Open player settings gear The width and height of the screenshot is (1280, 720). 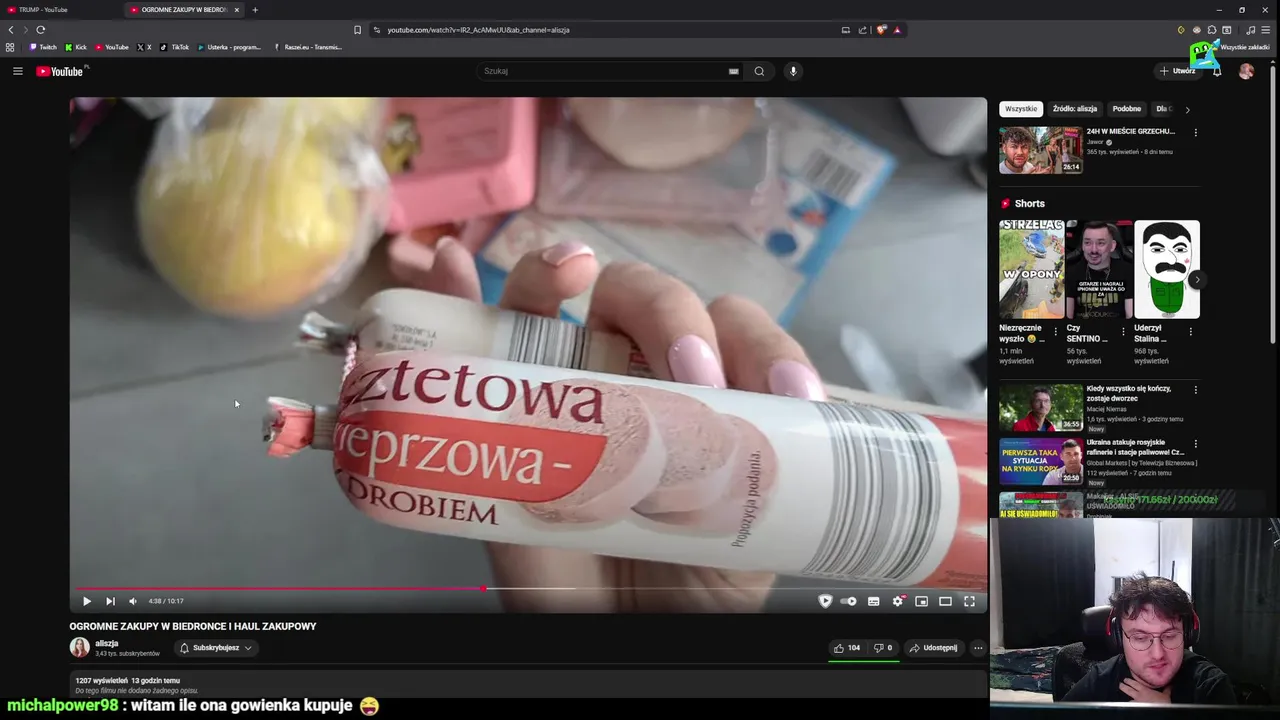898,601
